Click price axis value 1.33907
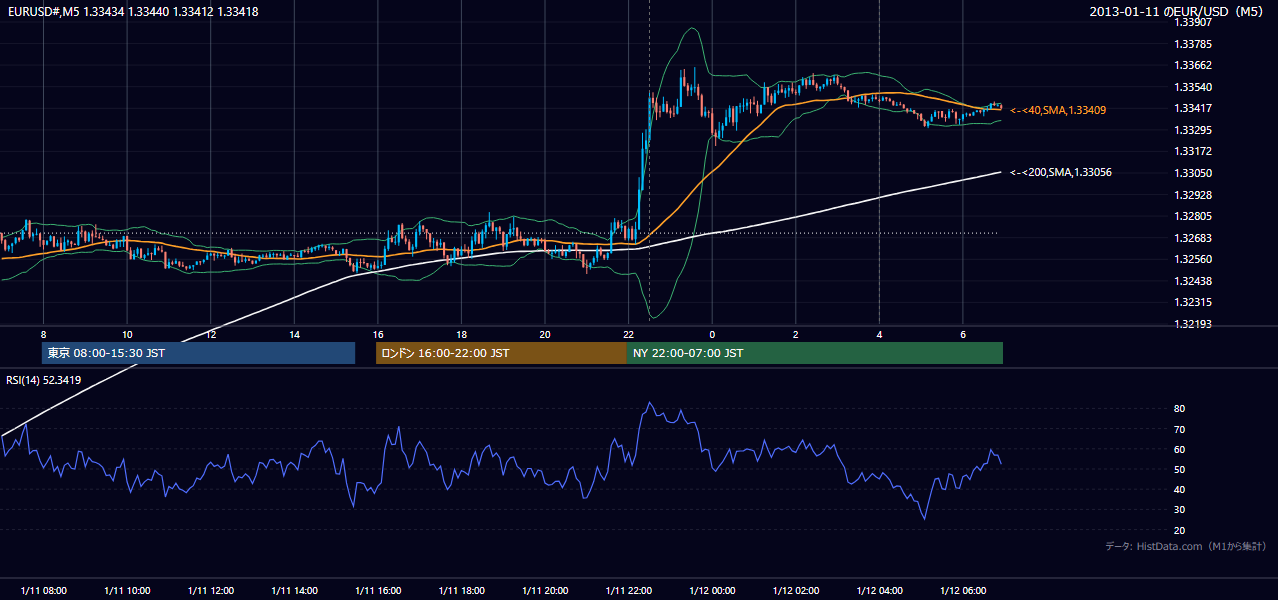 (x=1193, y=23)
